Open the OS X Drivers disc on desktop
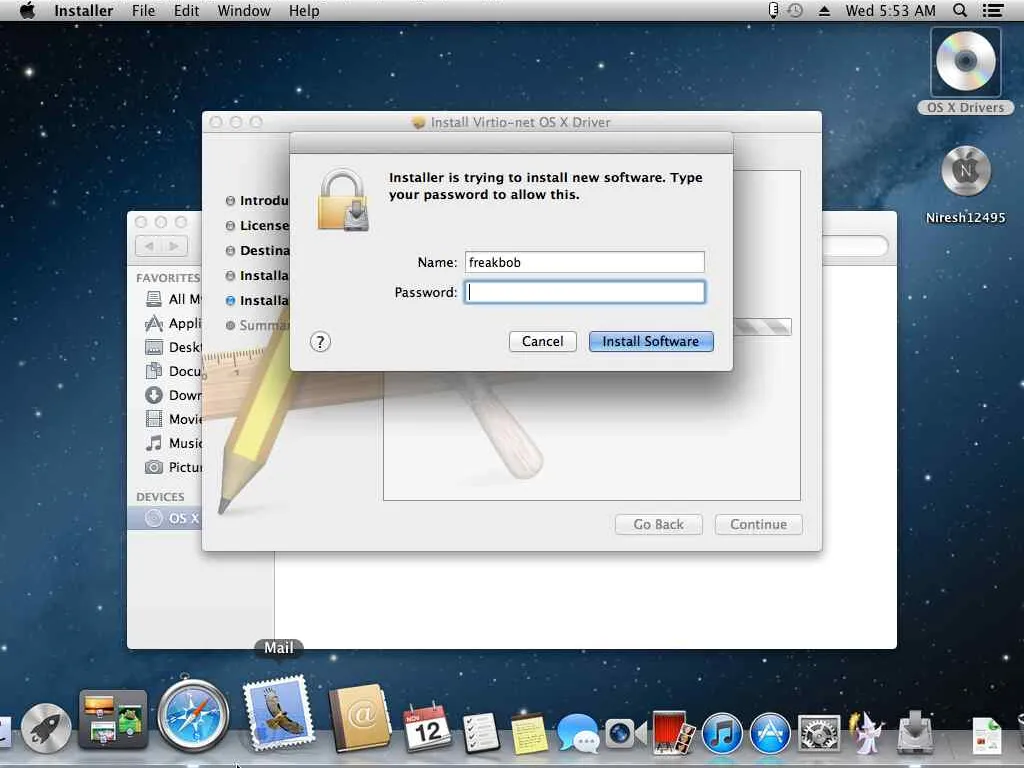 pyautogui.click(x=965, y=71)
